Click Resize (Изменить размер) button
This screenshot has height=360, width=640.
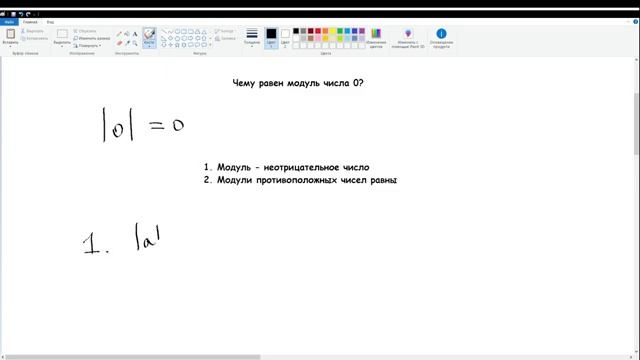tap(92, 38)
